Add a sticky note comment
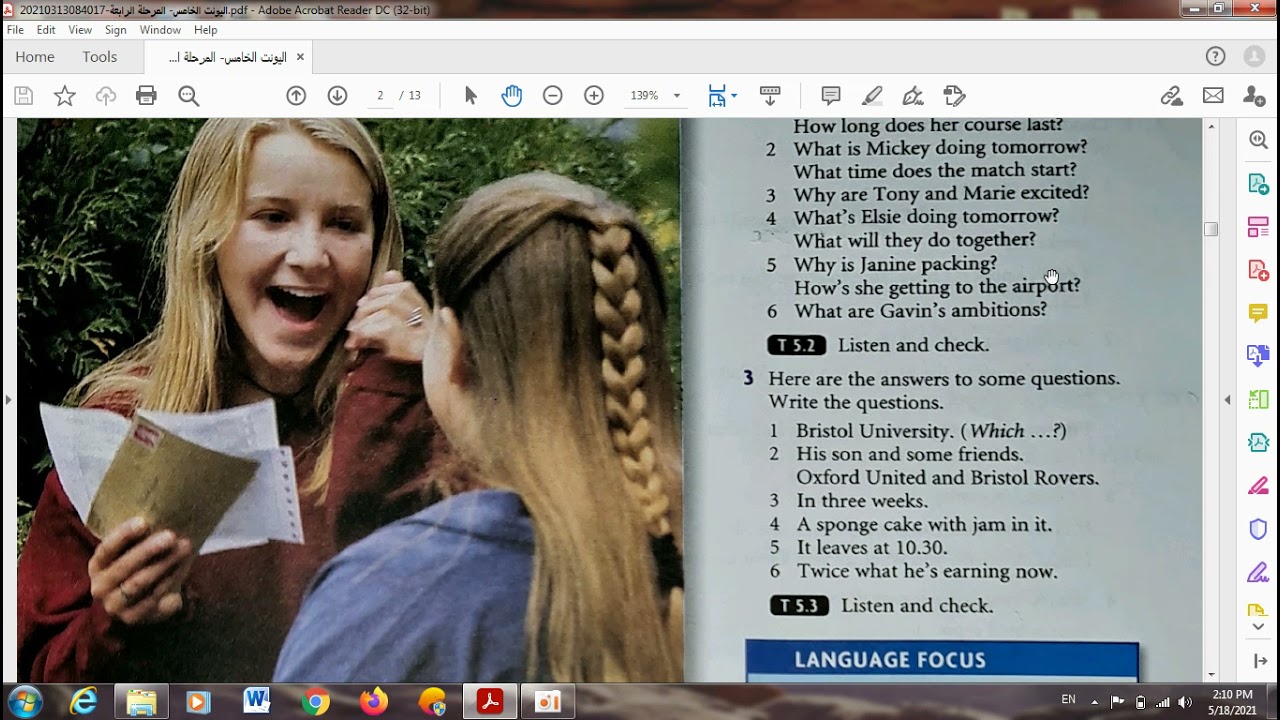 [x=831, y=96]
